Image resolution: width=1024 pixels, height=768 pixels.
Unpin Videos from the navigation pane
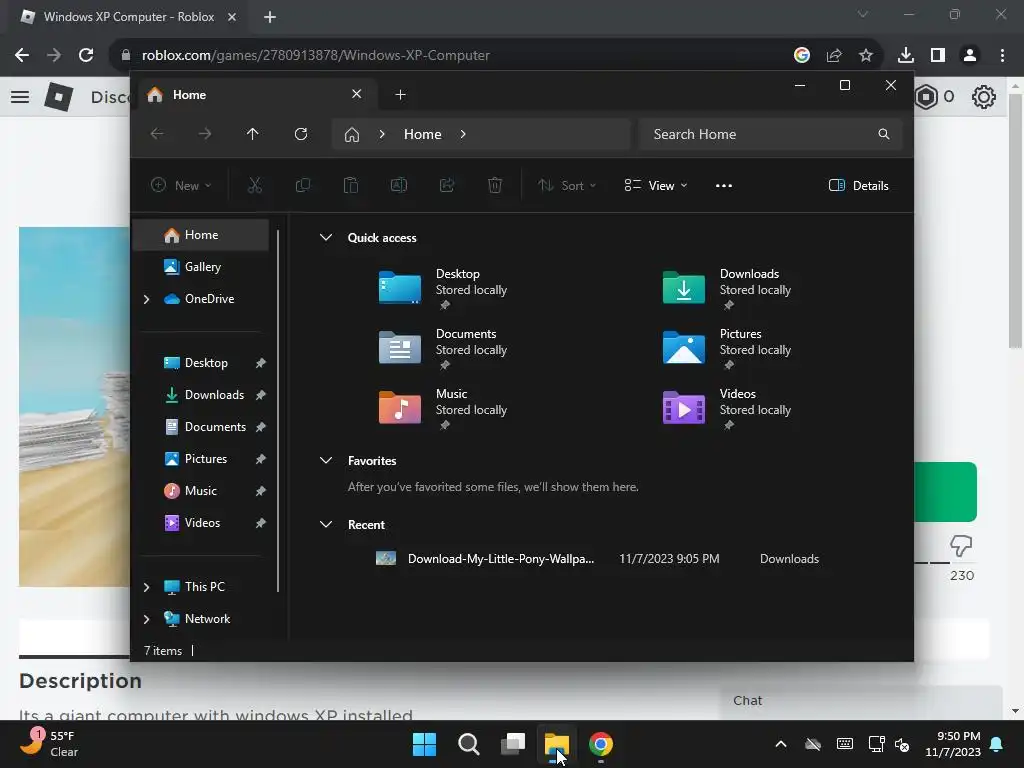pyautogui.click(x=261, y=523)
